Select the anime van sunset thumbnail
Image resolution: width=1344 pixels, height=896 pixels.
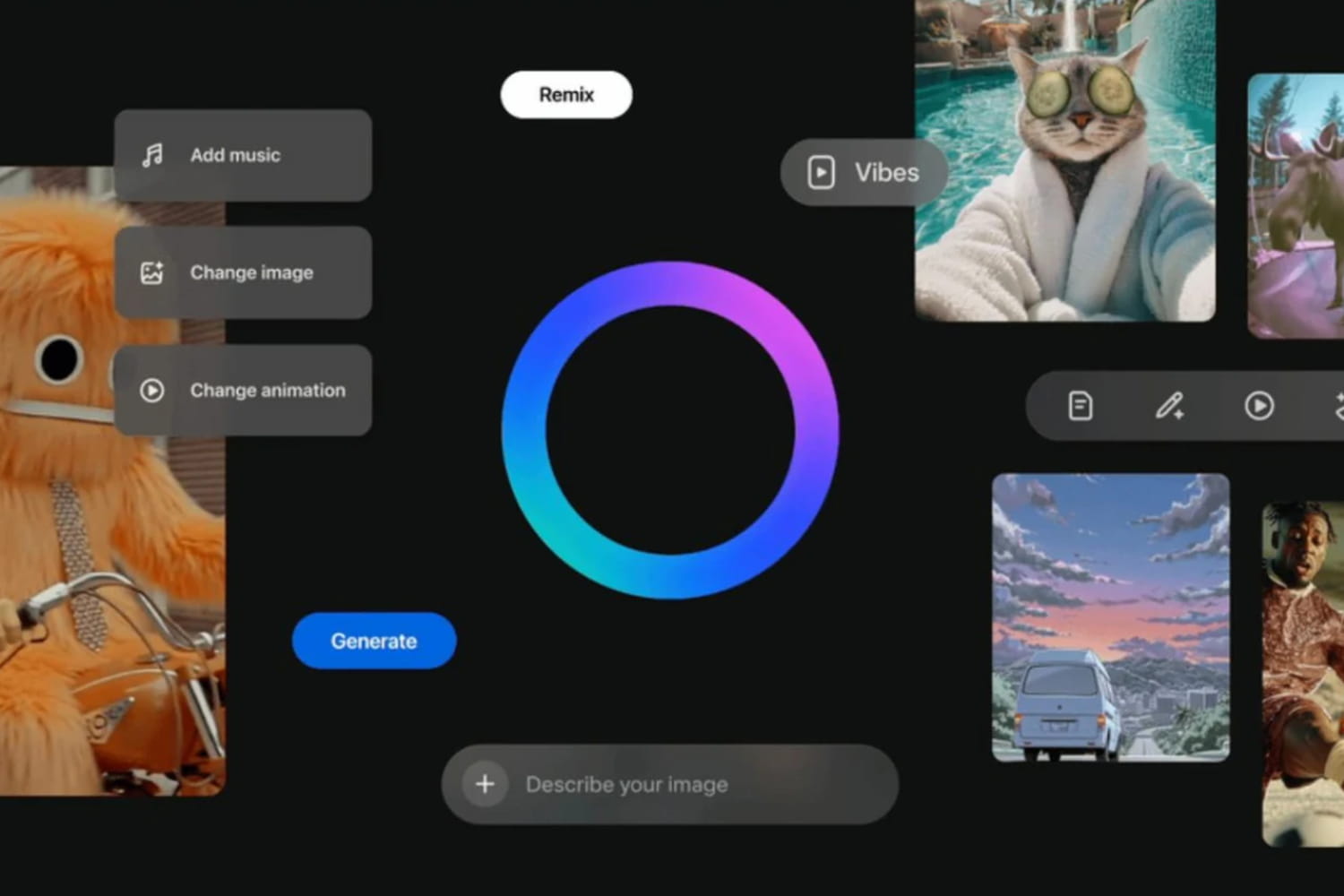pyautogui.click(x=1110, y=618)
